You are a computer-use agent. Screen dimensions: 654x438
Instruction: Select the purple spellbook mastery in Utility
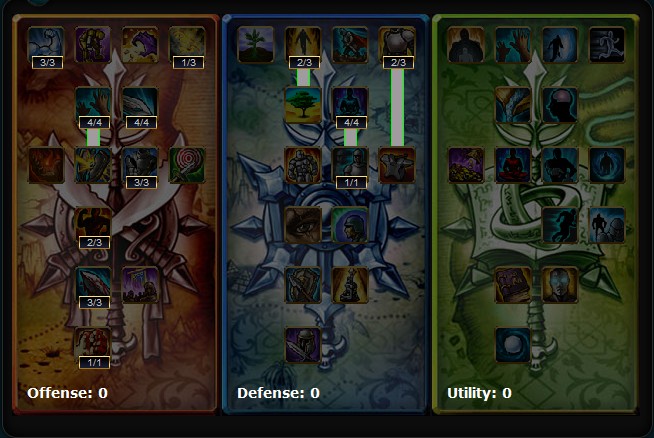click(x=513, y=285)
